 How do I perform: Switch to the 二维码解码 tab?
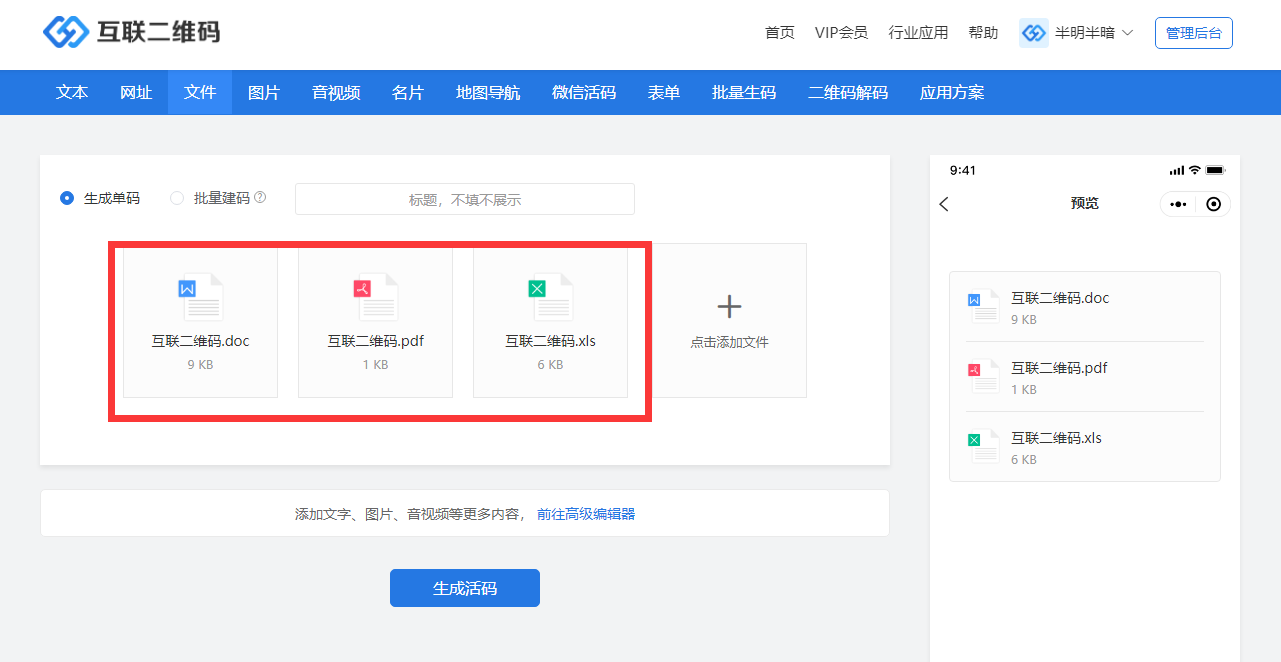[x=848, y=93]
